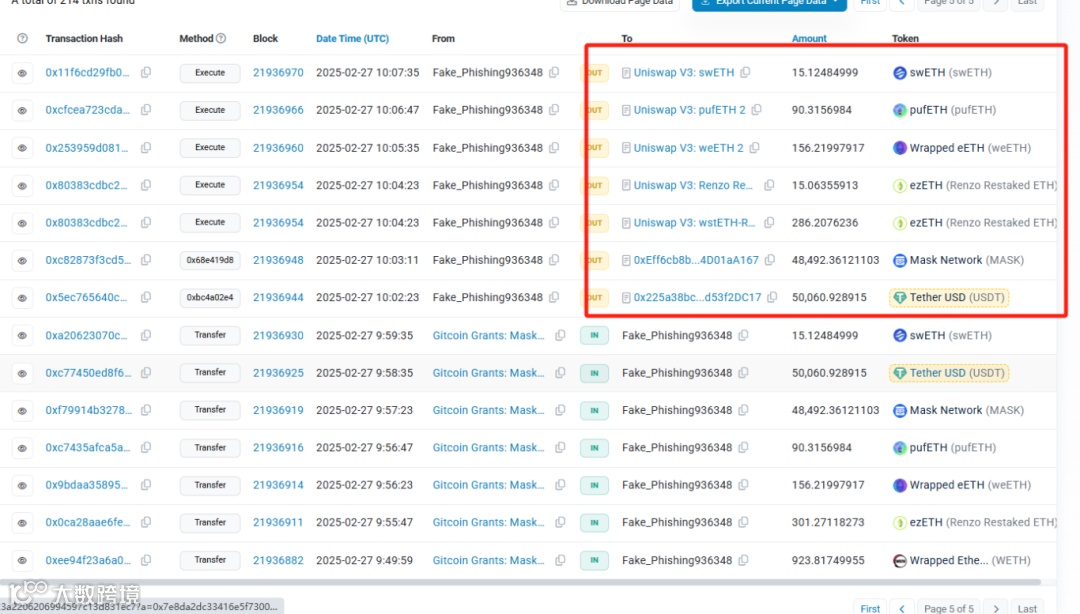Open Uniswap V3: Renzo Re... address
This screenshot has height=614, width=1080.
[693, 185]
